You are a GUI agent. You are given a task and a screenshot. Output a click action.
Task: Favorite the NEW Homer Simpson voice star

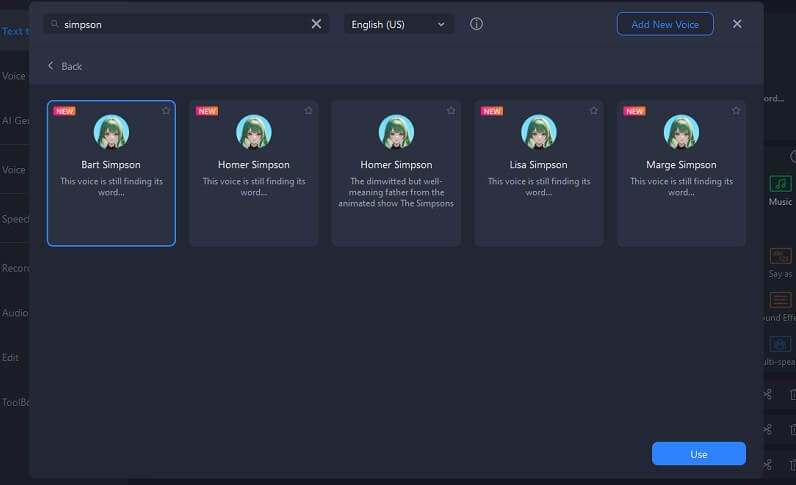pos(308,111)
